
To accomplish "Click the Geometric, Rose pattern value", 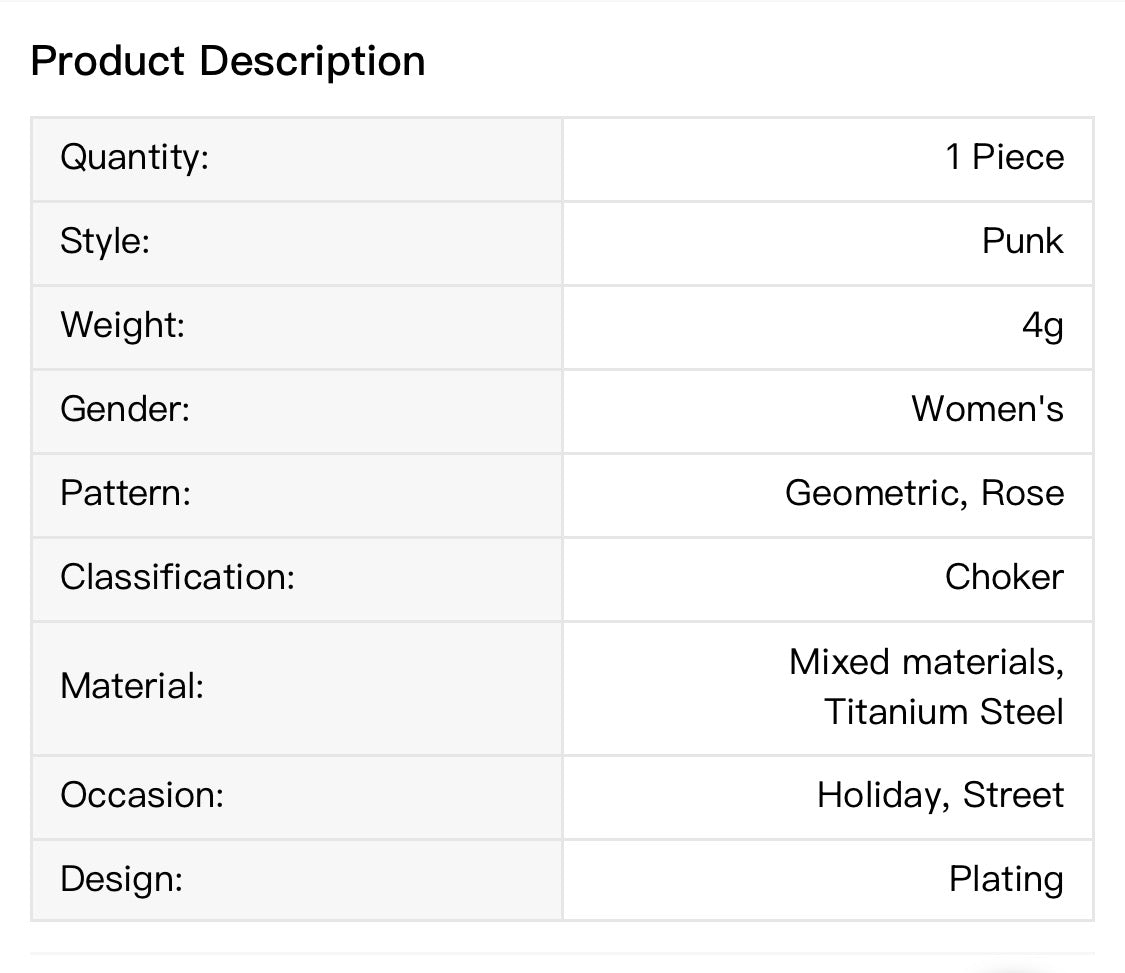I will coord(924,494).
